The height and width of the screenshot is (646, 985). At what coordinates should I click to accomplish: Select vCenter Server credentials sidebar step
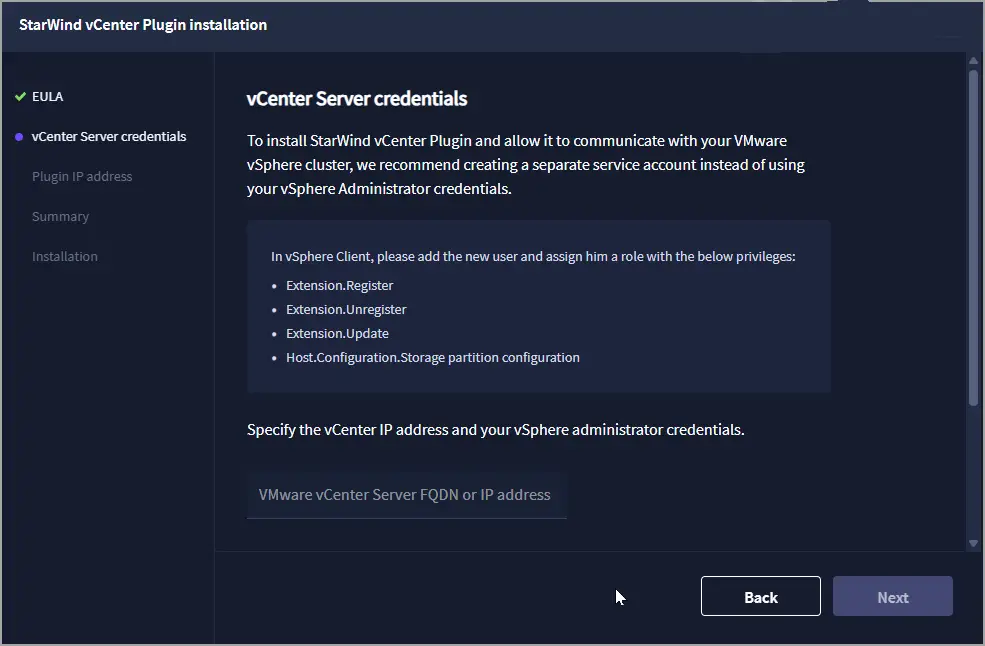(109, 136)
